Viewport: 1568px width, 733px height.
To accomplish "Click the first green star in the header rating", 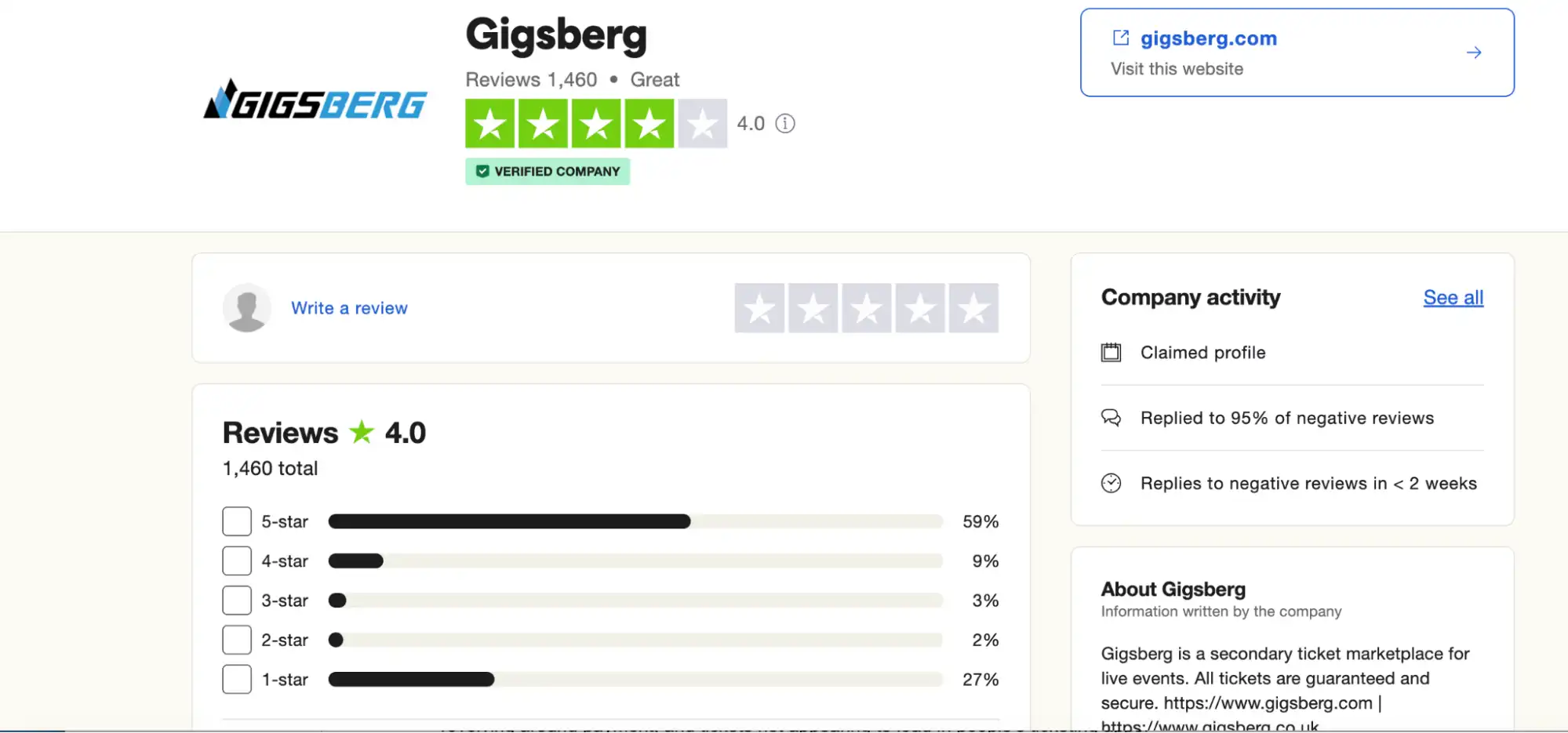I will click(x=489, y=123).
